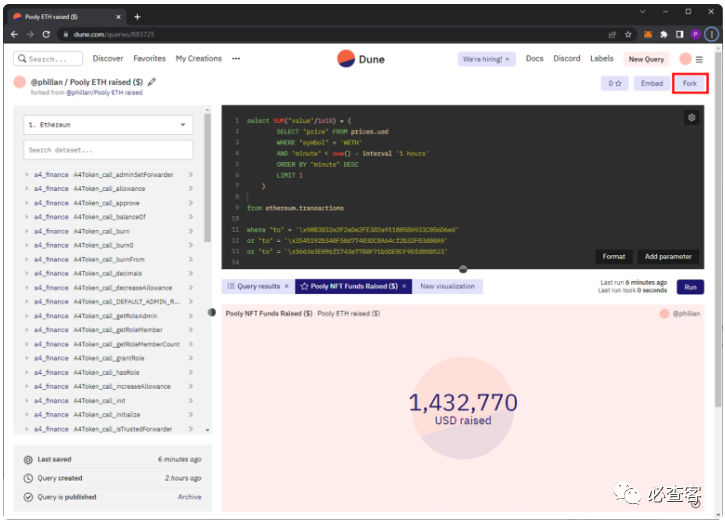The image size is (725, 526).
Task: Close the Query results tab x
Action: click(x=286, y=287)
